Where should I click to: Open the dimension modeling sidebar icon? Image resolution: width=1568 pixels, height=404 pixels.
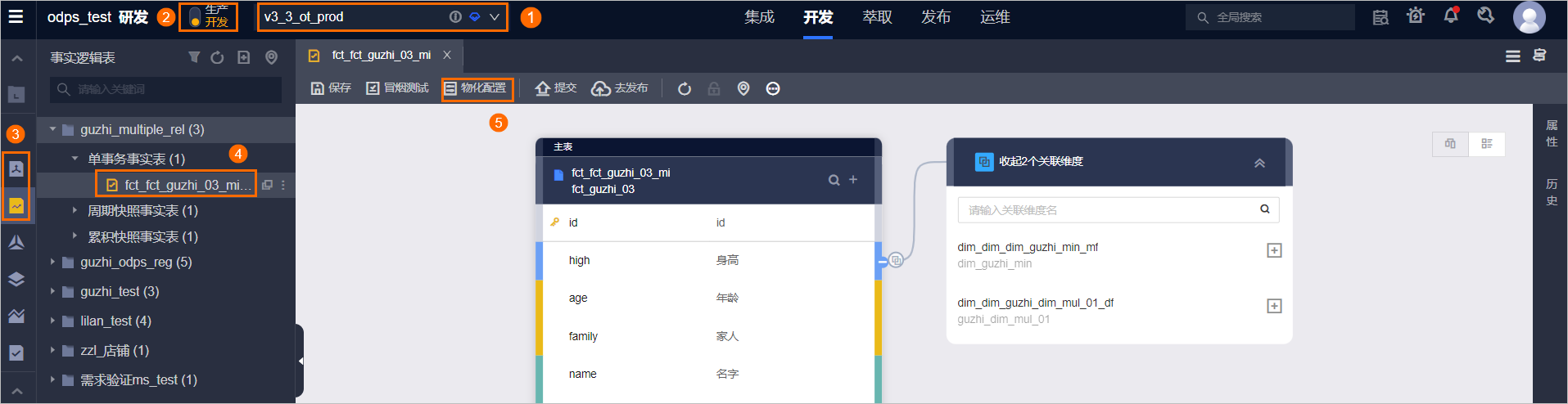tap(16, 169)
